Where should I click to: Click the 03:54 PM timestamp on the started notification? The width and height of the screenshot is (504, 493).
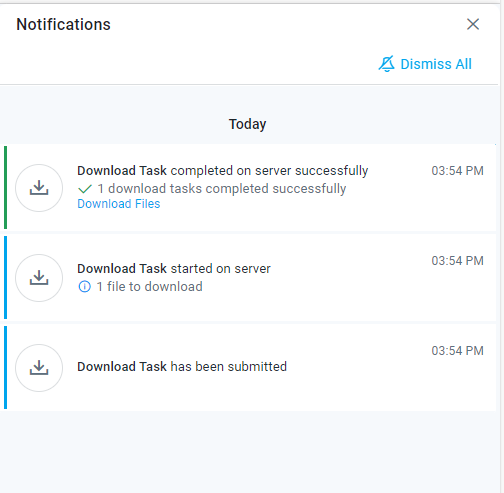tap(457, 261)
